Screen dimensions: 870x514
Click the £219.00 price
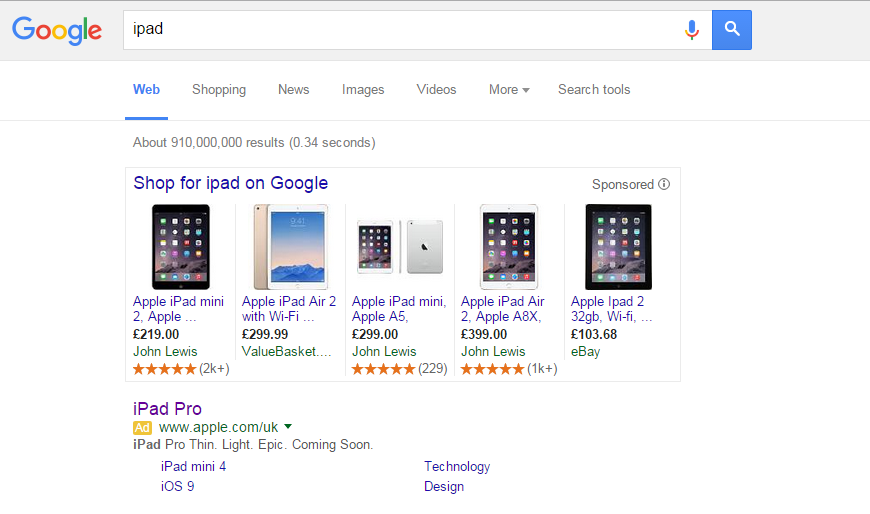point(156,335)
